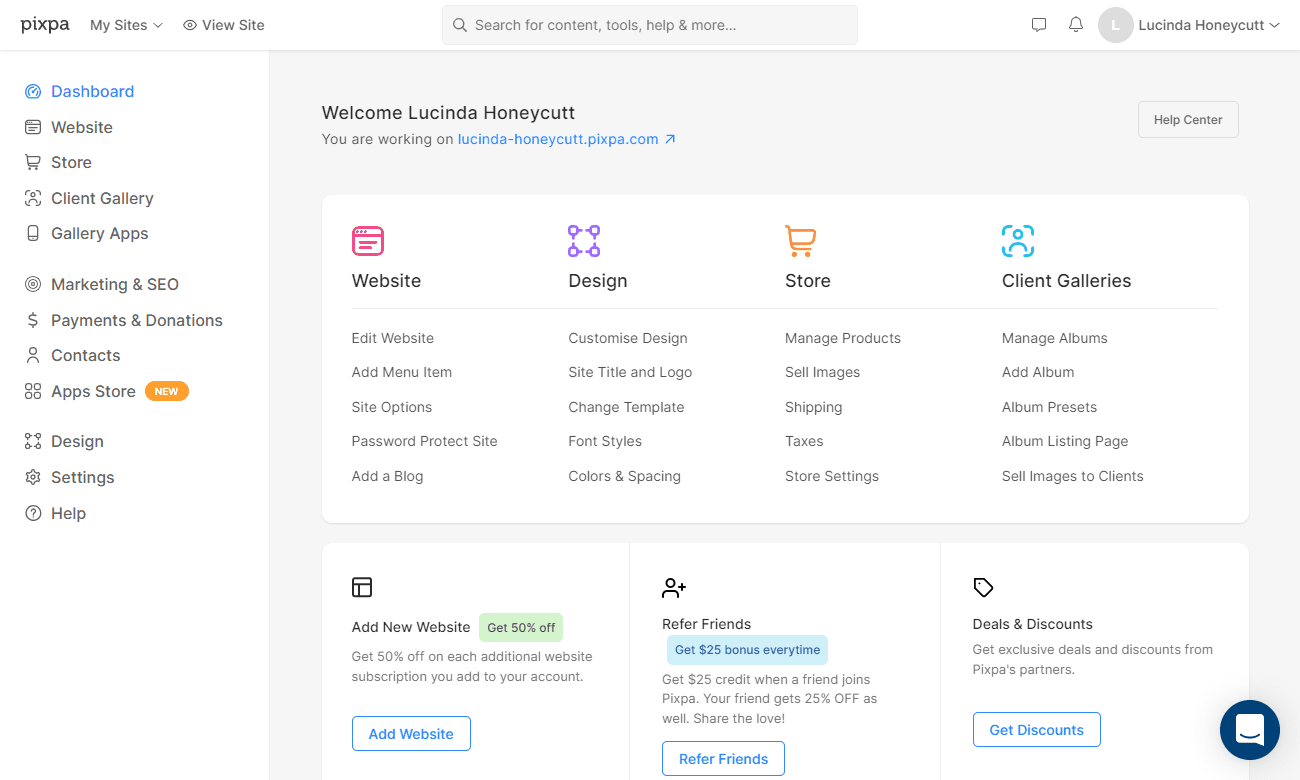Click the Sell Images link
Viewport: 1300px width, 780px height.
pos(822,372)
